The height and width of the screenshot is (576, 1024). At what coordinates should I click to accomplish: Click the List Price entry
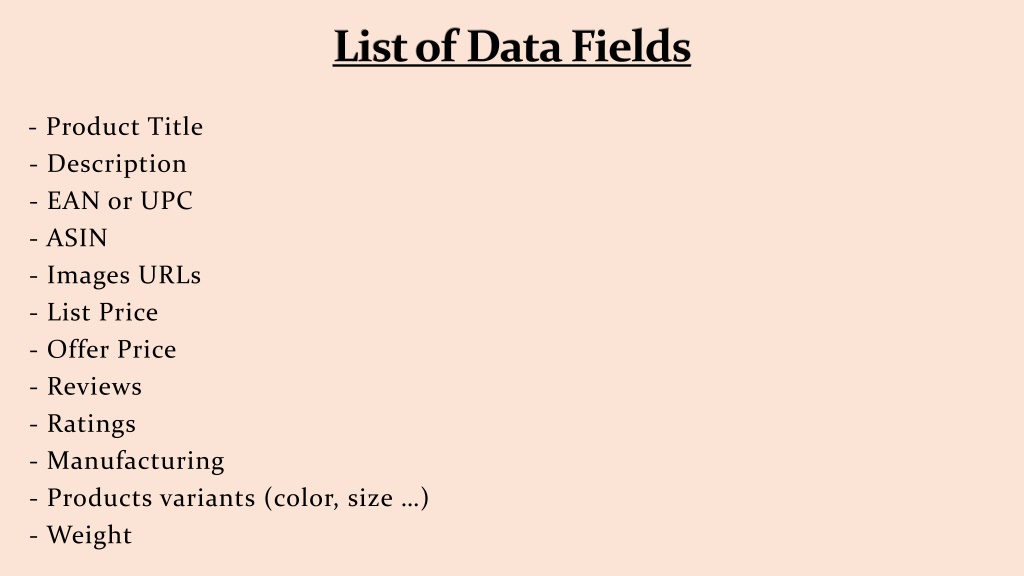point(93,312)
